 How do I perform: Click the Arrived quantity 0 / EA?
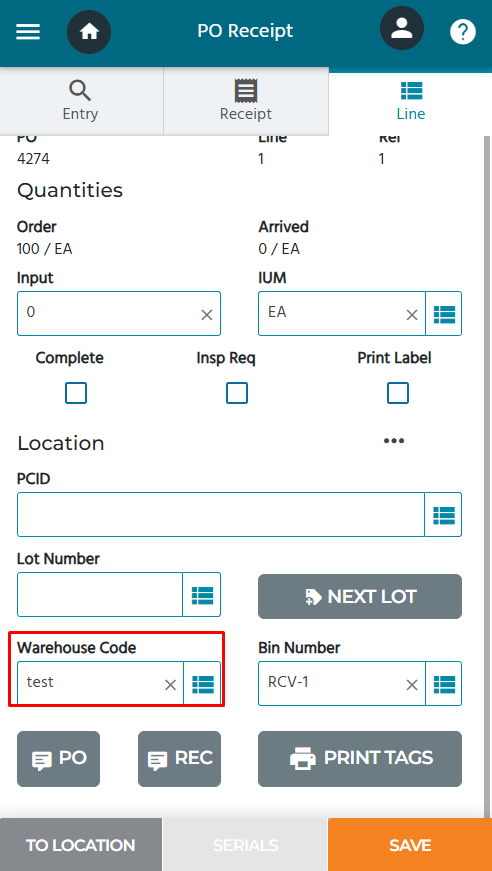point(279,249)
